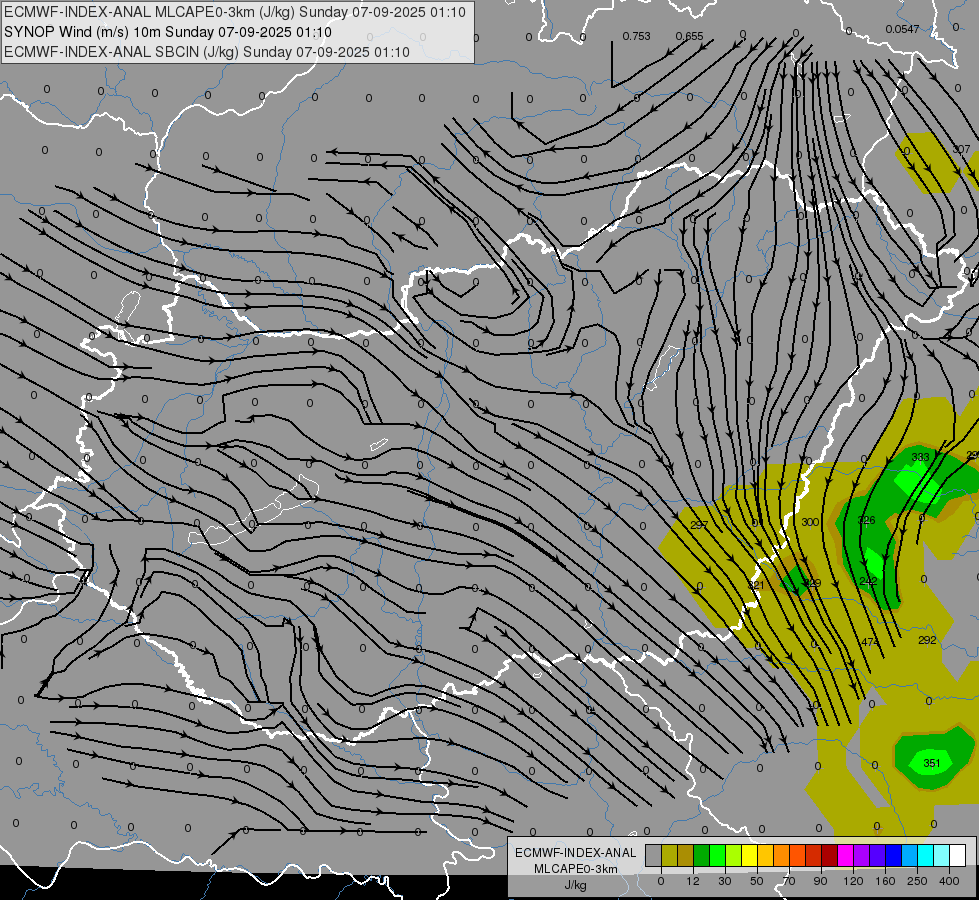Click the MLCAPE0-3km title line at top

tap(235, 12)
